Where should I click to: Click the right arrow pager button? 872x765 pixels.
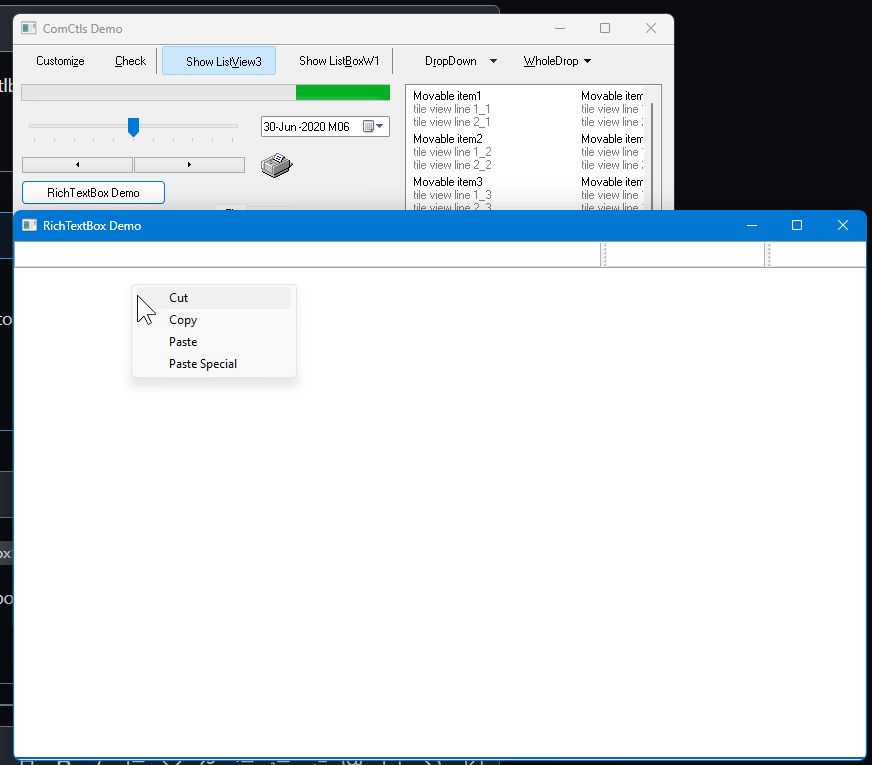click(189, 164)
